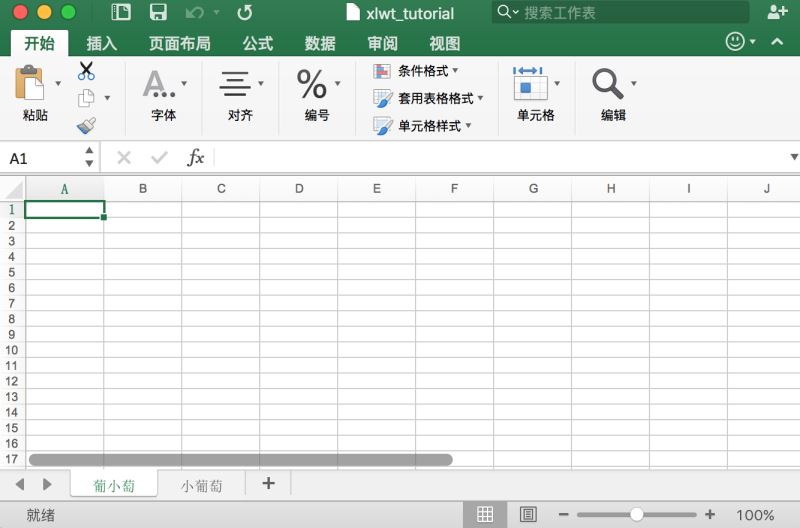The height and width of the screenshot is (528, 800).
Task: Open the smiley feedback icon
Action: click(735, 41)
